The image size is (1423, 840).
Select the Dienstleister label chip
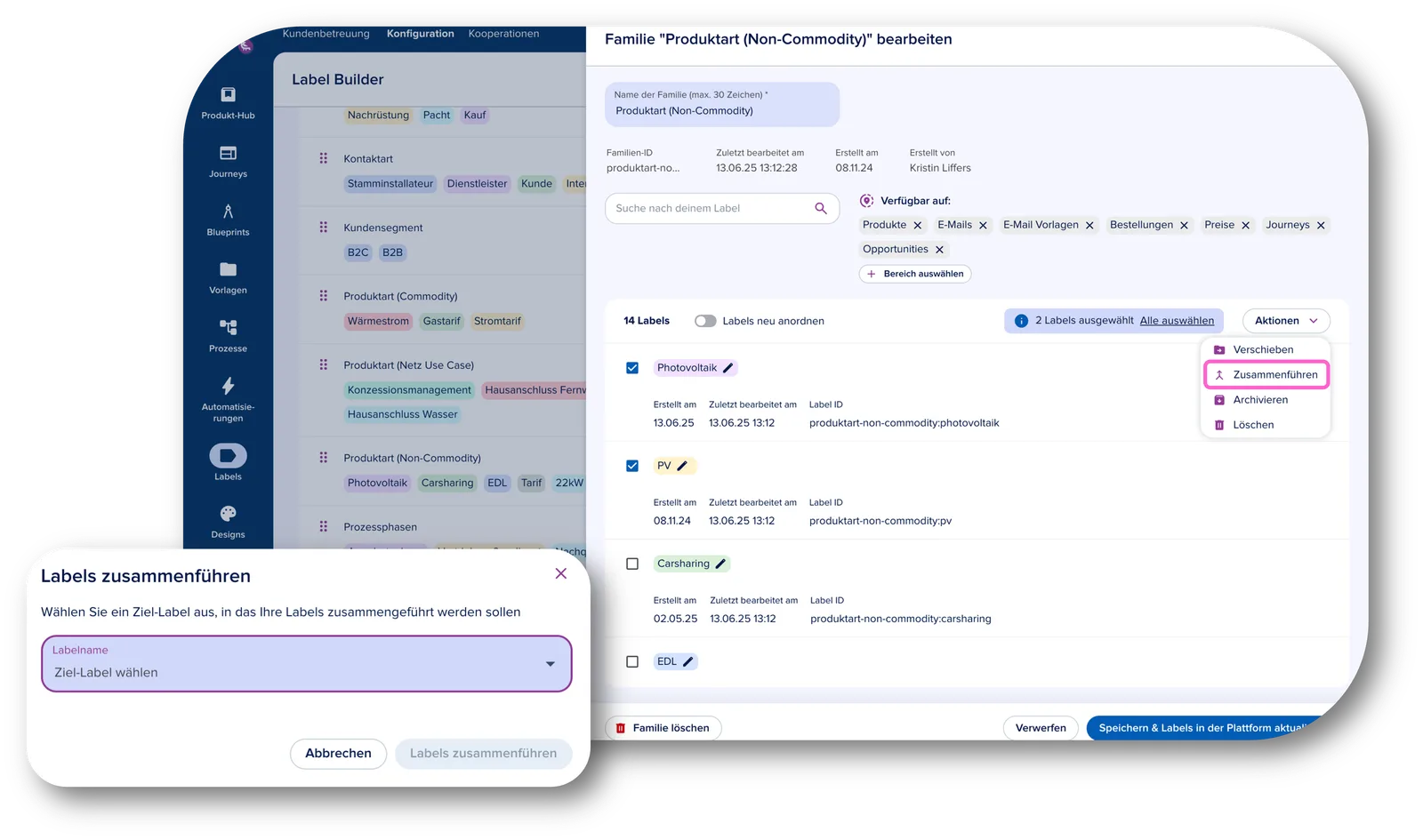click(x=477, y=184)
